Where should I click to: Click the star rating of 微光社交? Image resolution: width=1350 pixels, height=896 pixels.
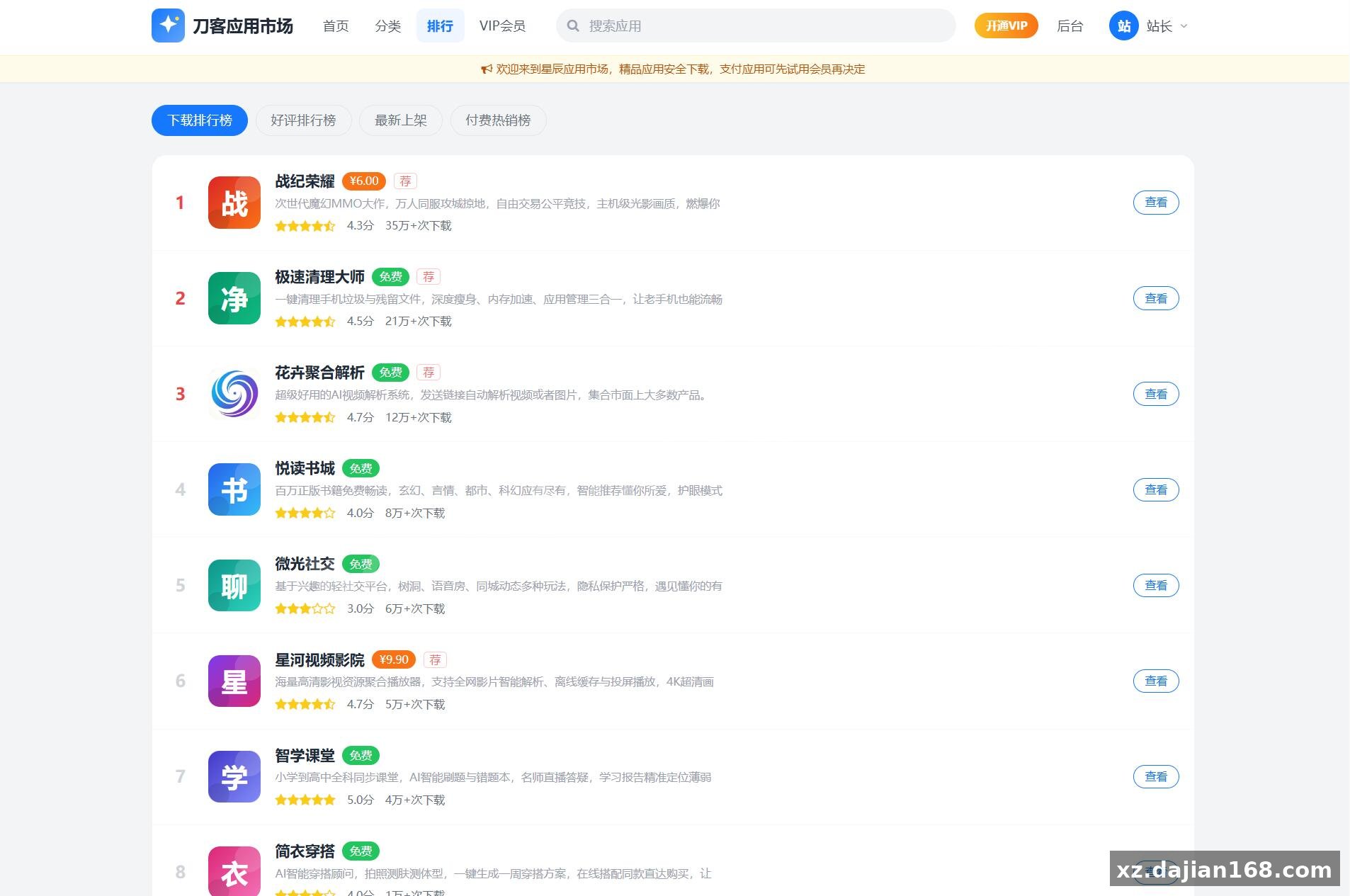click(305, 608)
